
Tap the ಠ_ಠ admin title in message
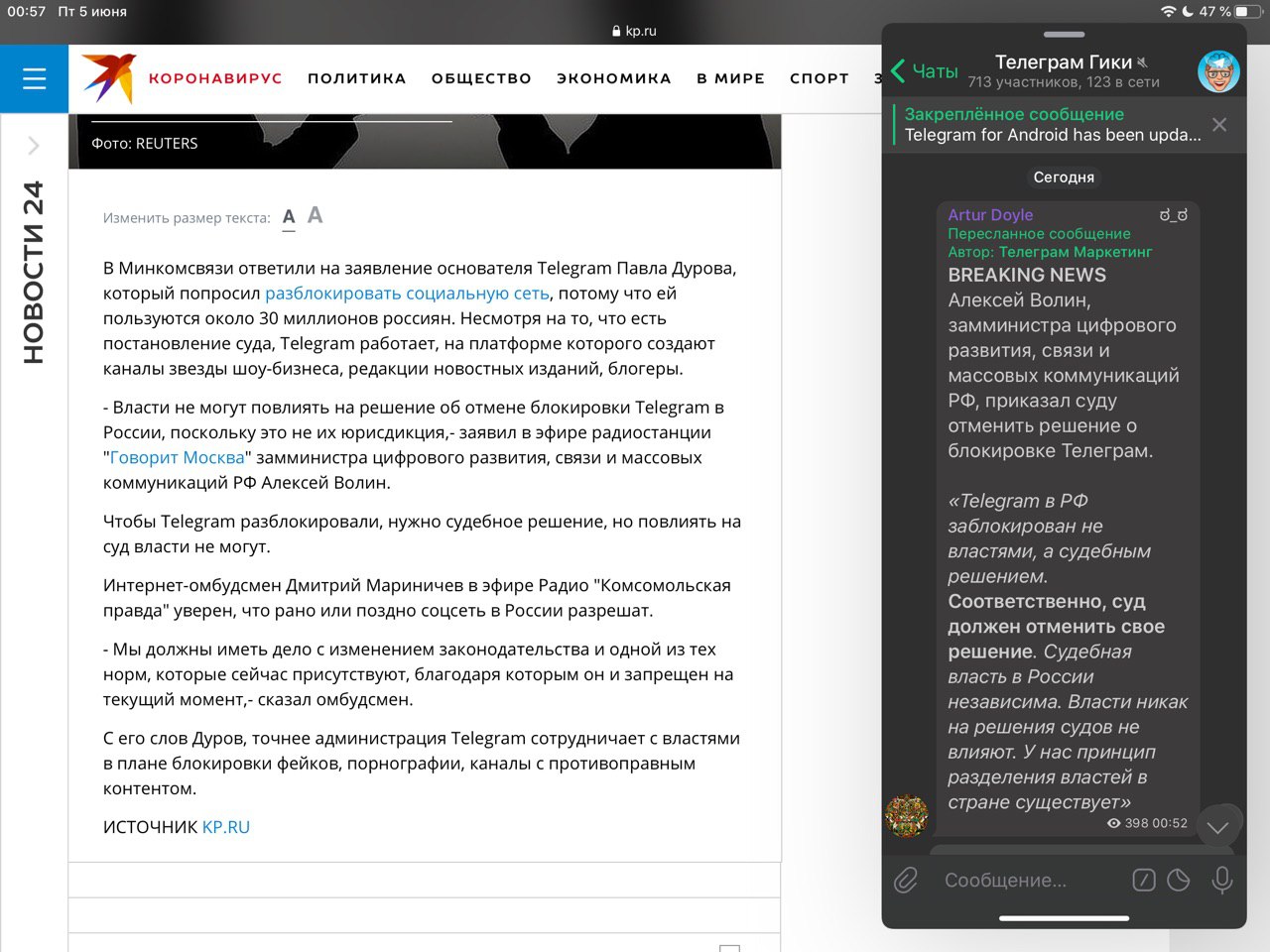click(1174, 215)
